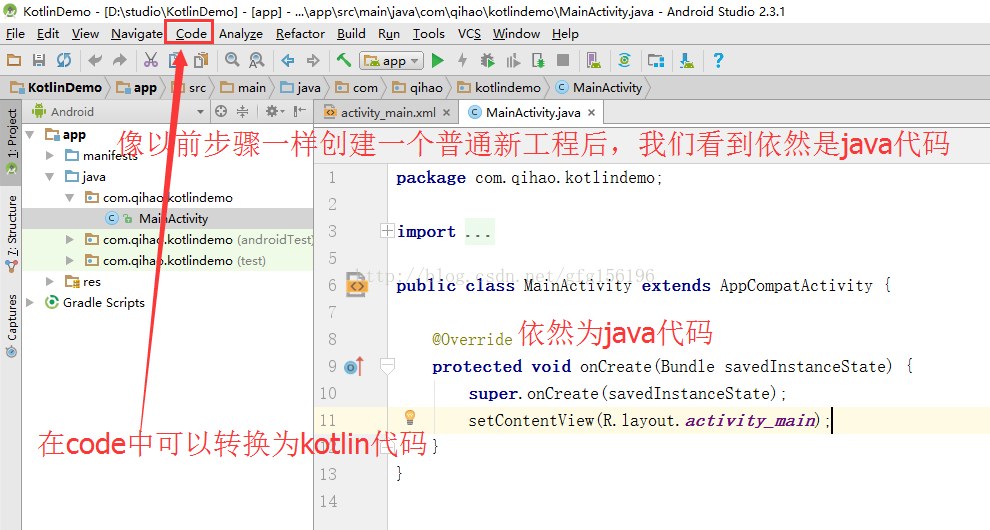
Task: Open the Refactor menu
Action: [300, 33]
